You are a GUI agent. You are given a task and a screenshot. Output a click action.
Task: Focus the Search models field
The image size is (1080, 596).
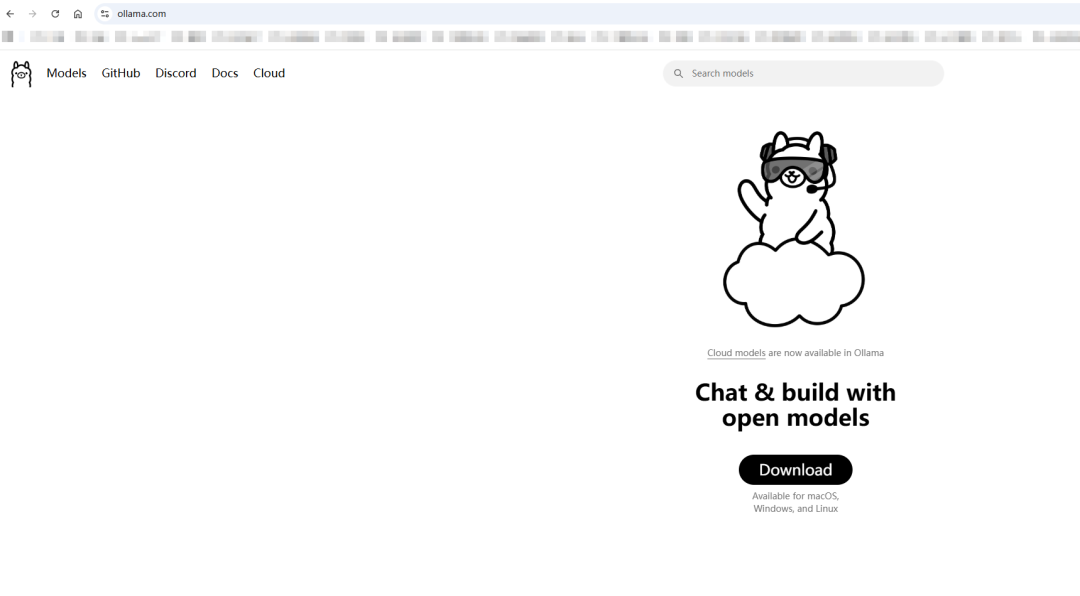810,74
